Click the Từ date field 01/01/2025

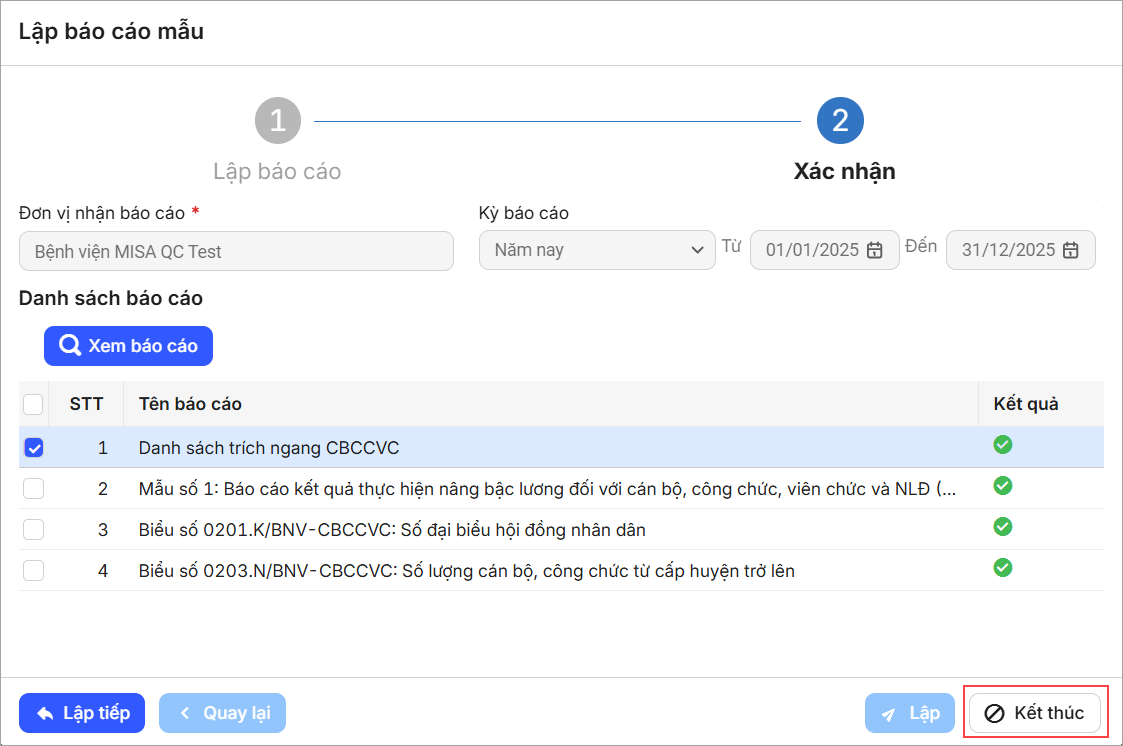point(824,250)
